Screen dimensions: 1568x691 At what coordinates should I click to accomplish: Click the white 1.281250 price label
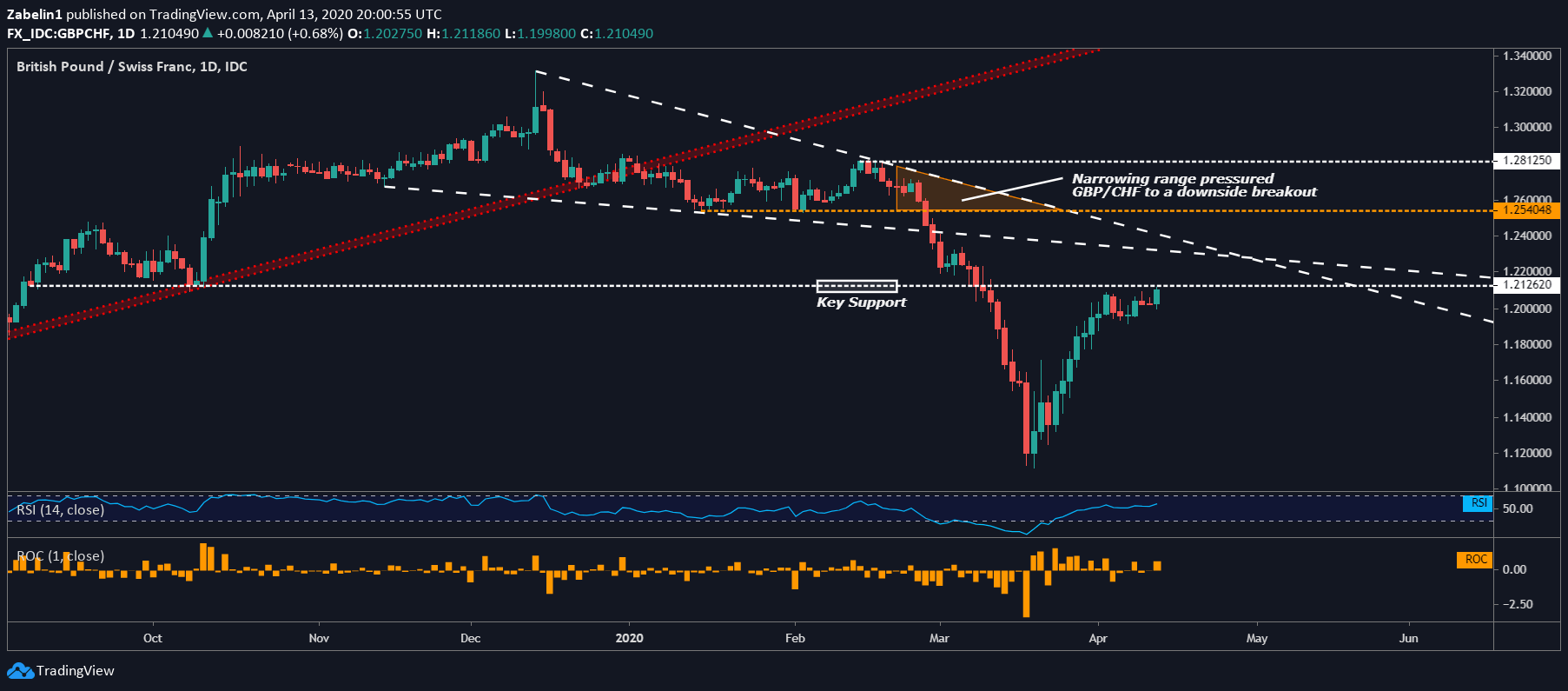1526,161
